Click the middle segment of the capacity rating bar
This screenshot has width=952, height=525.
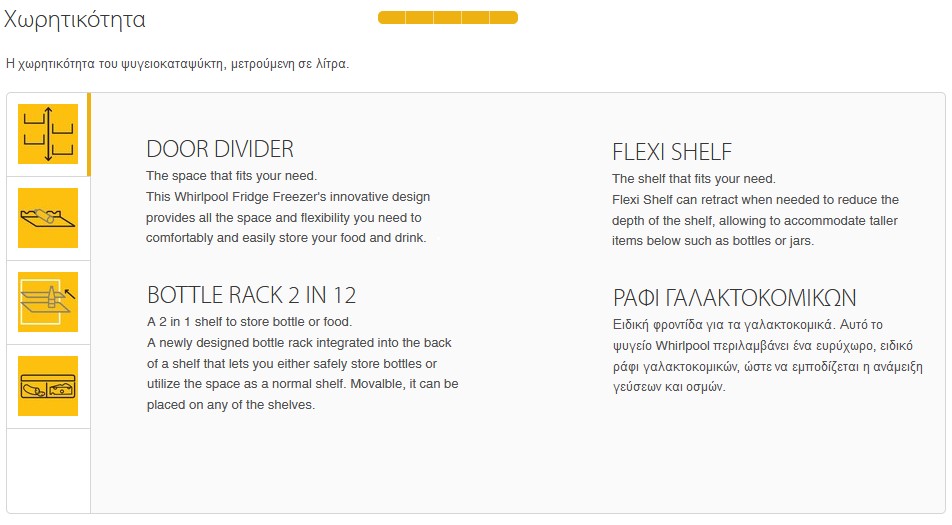tap(447, 18)
